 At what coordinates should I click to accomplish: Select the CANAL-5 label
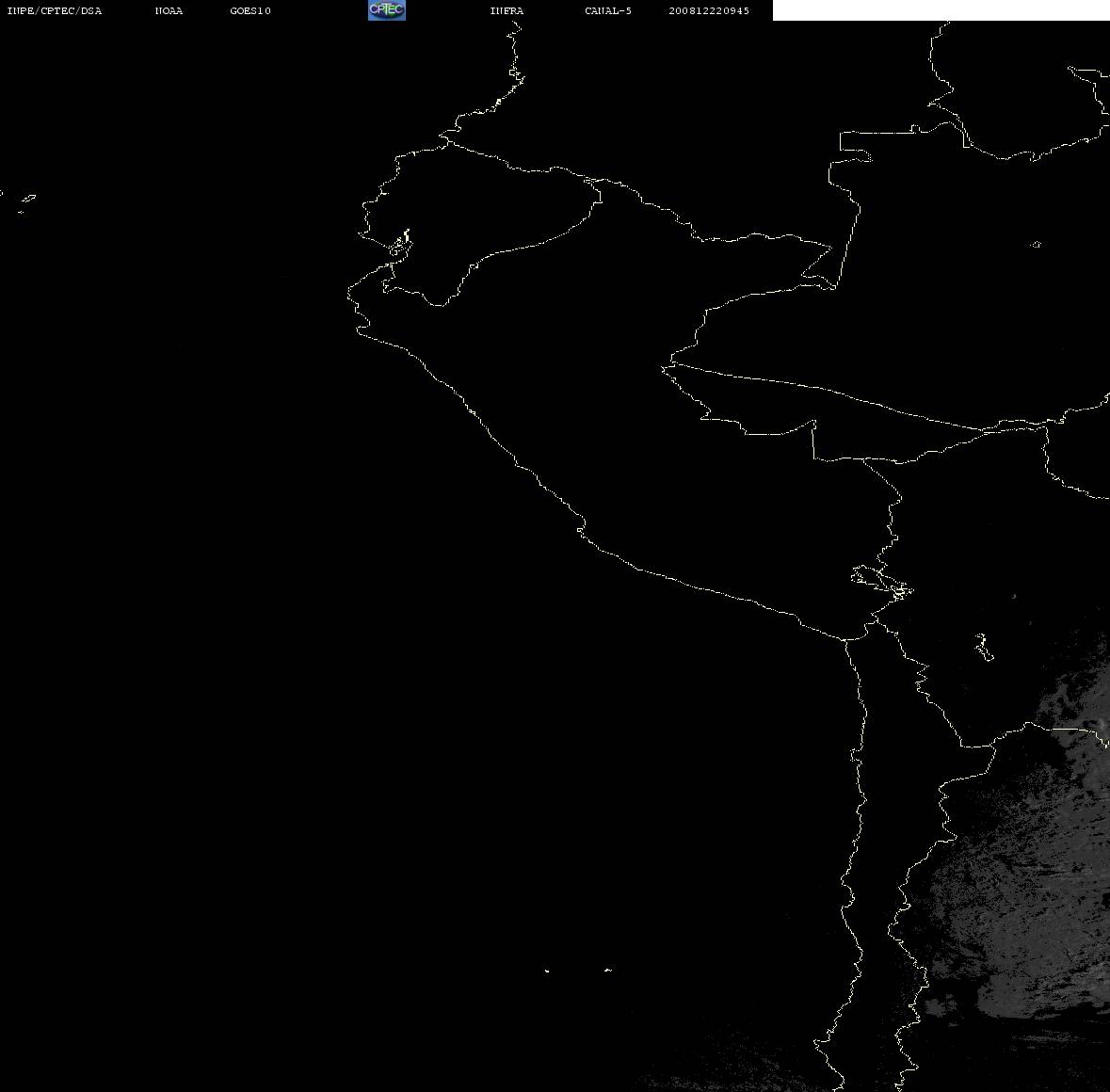(608, 10)
